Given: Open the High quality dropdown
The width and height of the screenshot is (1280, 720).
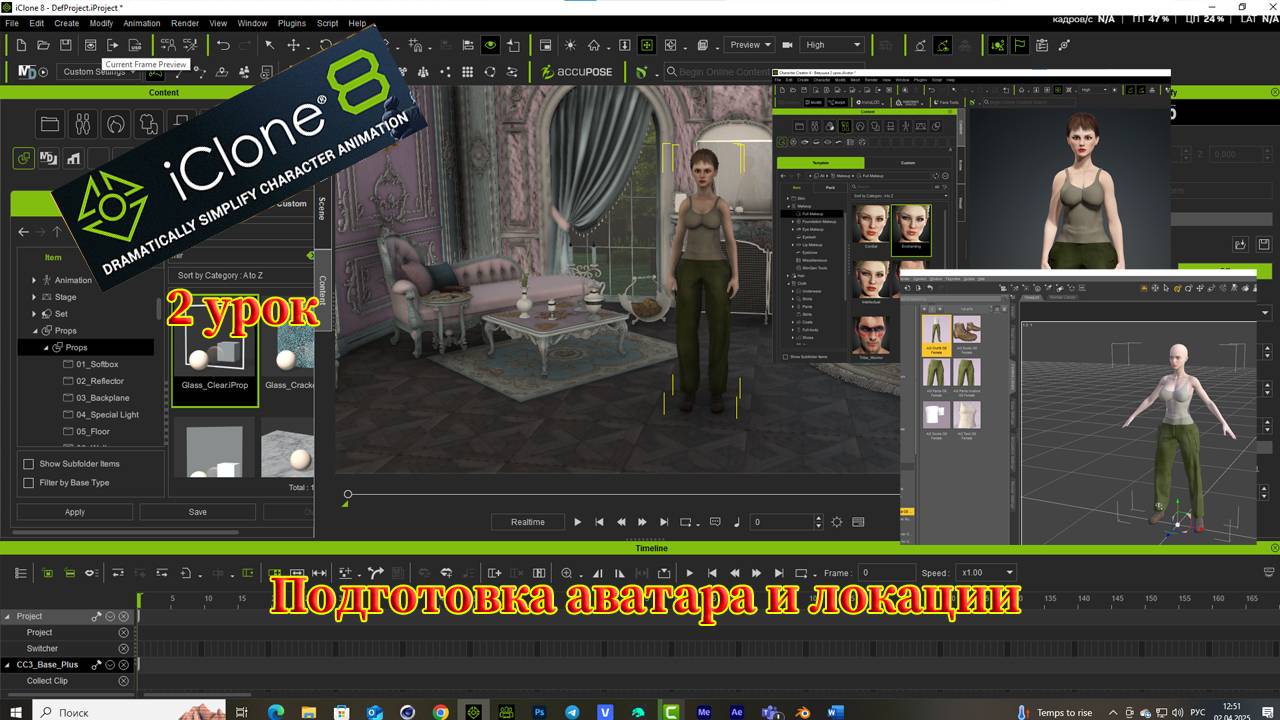Looking at the screenshot, I should click(833, 45).
